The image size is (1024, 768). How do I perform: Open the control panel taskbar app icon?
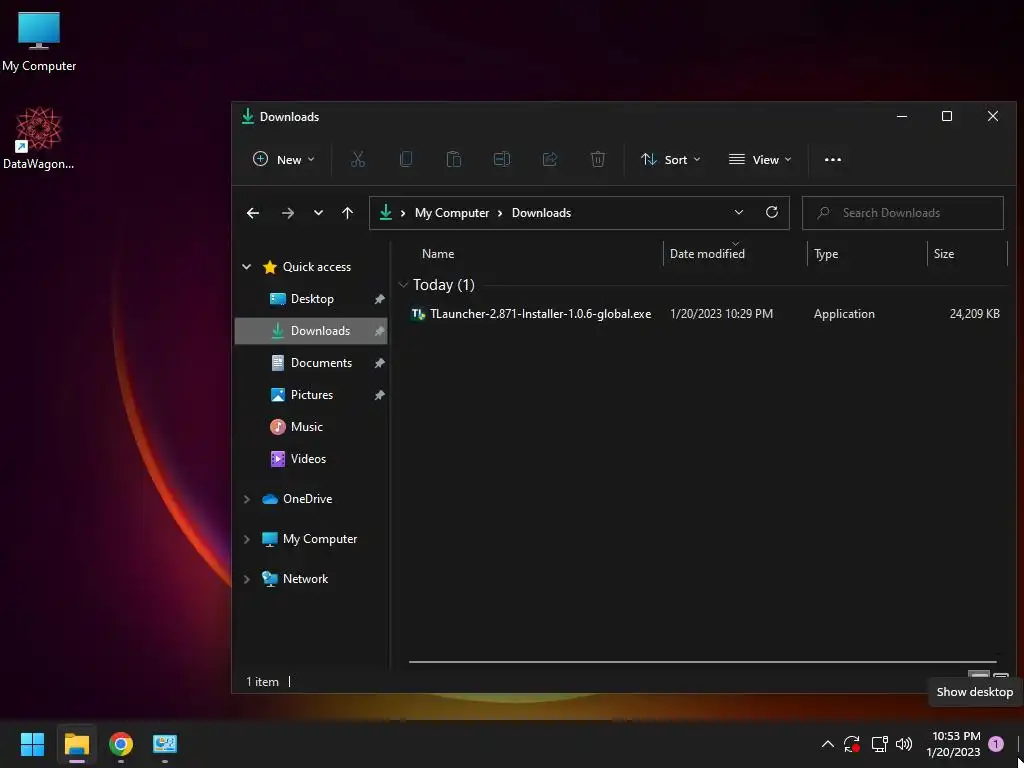[x=165, y=744]
